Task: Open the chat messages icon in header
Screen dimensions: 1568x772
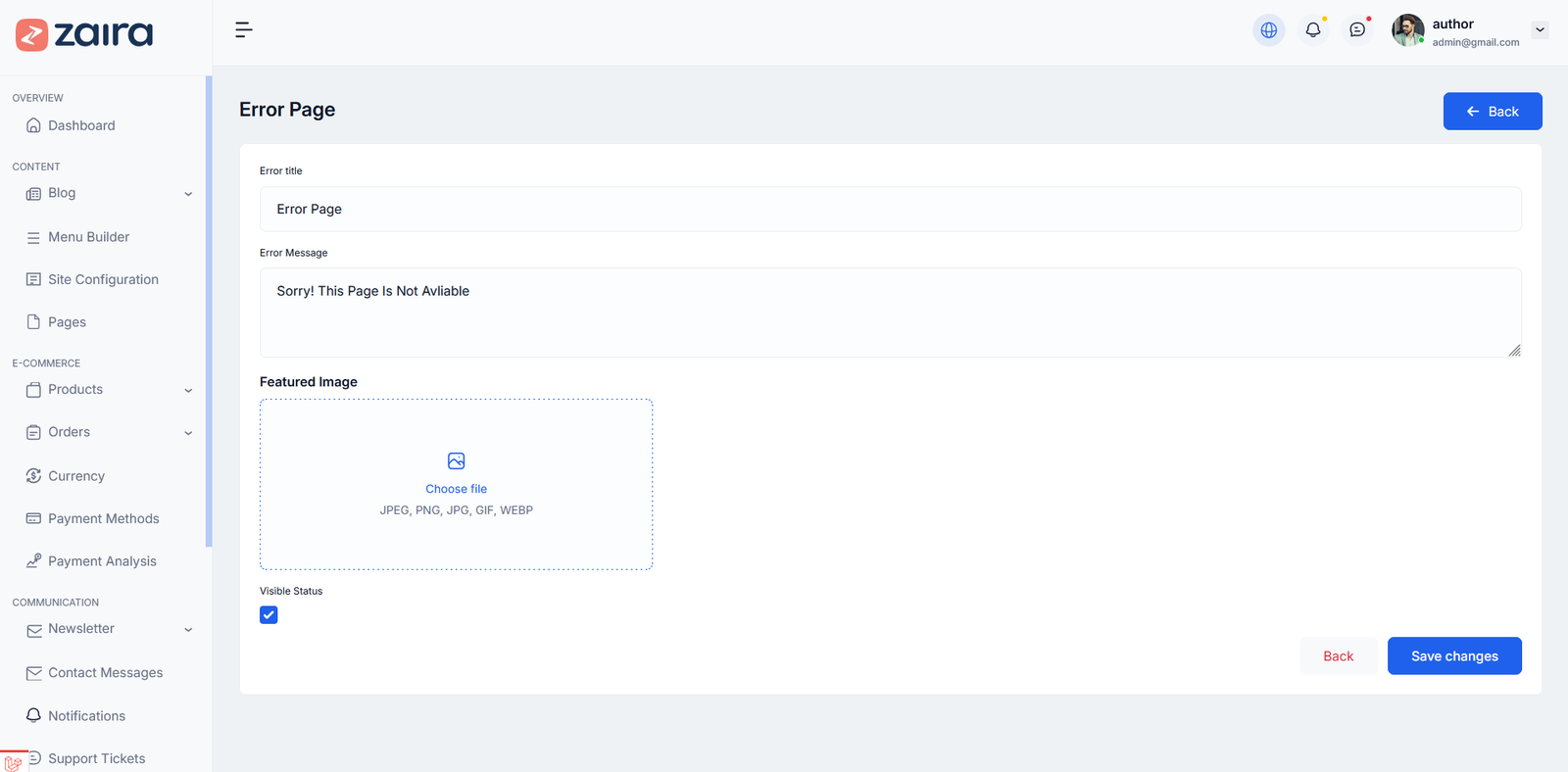Action: 1357,30
